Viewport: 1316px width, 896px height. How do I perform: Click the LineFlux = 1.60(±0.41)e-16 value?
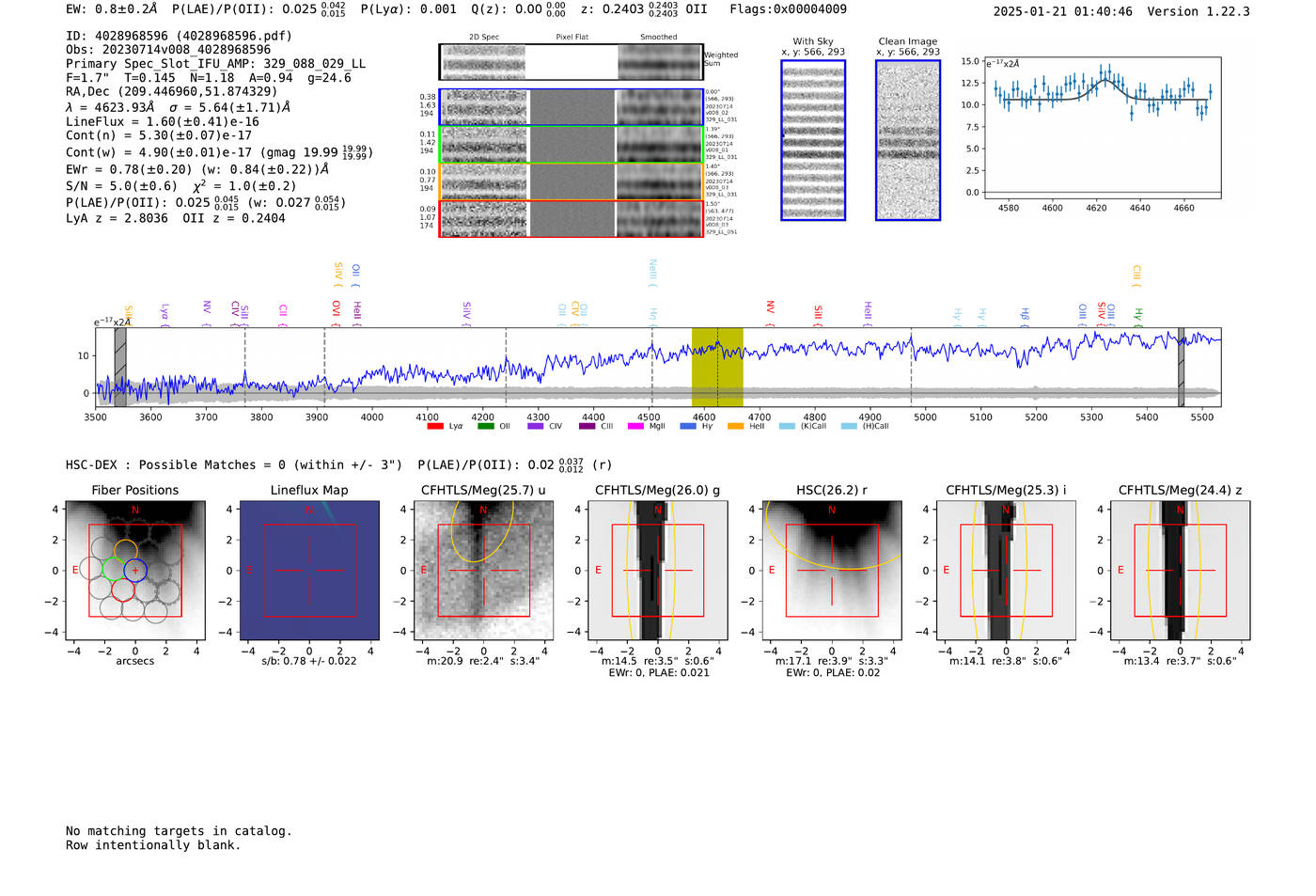[163, 122]
